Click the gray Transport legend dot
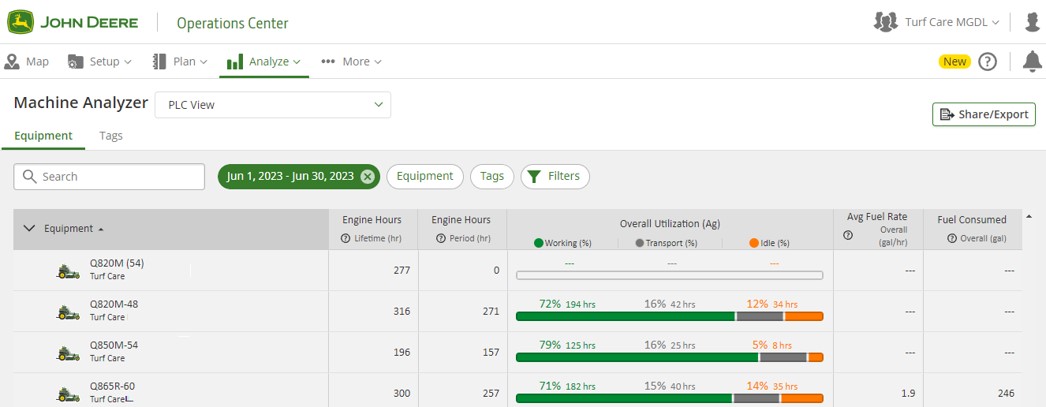Viewport: 1046px width, 407px height. 640,243
